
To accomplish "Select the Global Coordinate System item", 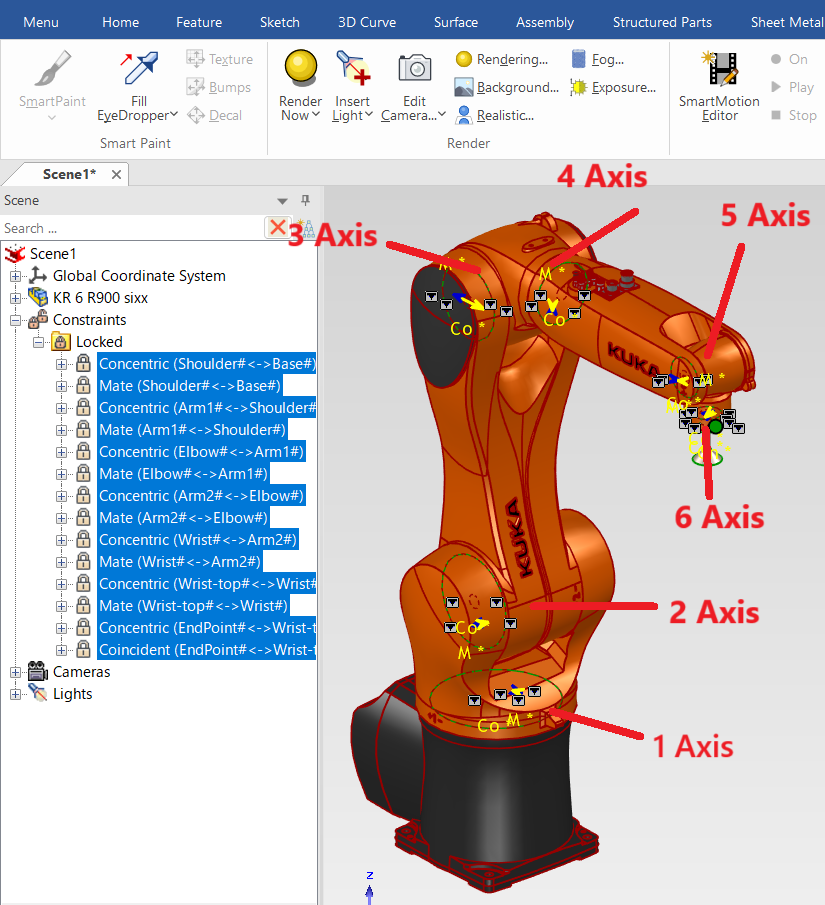I will point(139,276).
